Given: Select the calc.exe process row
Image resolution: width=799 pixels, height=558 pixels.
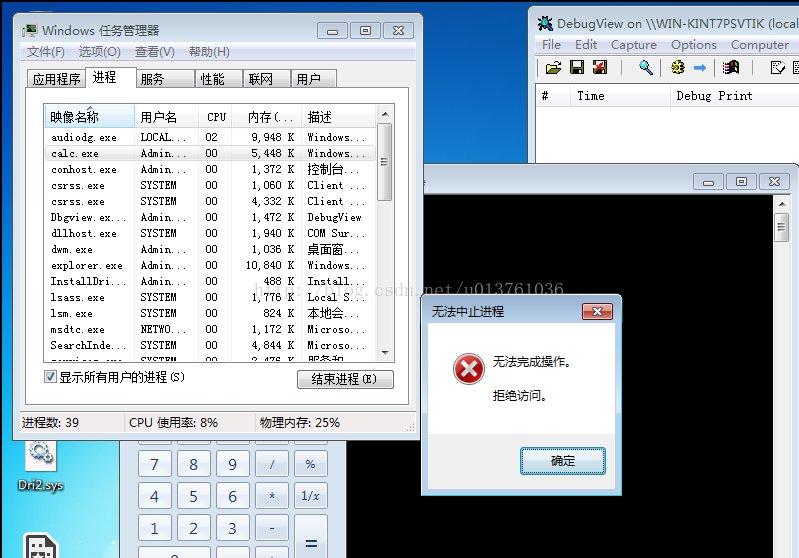Looking at the screenshot, I should (210, 153).
